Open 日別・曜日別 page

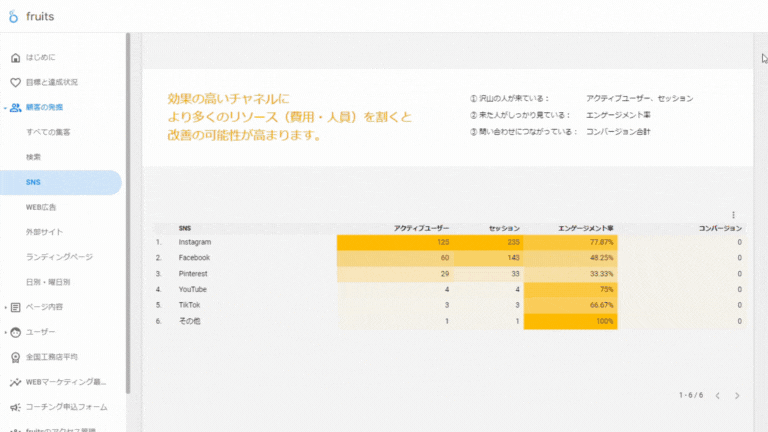point(48,282)
